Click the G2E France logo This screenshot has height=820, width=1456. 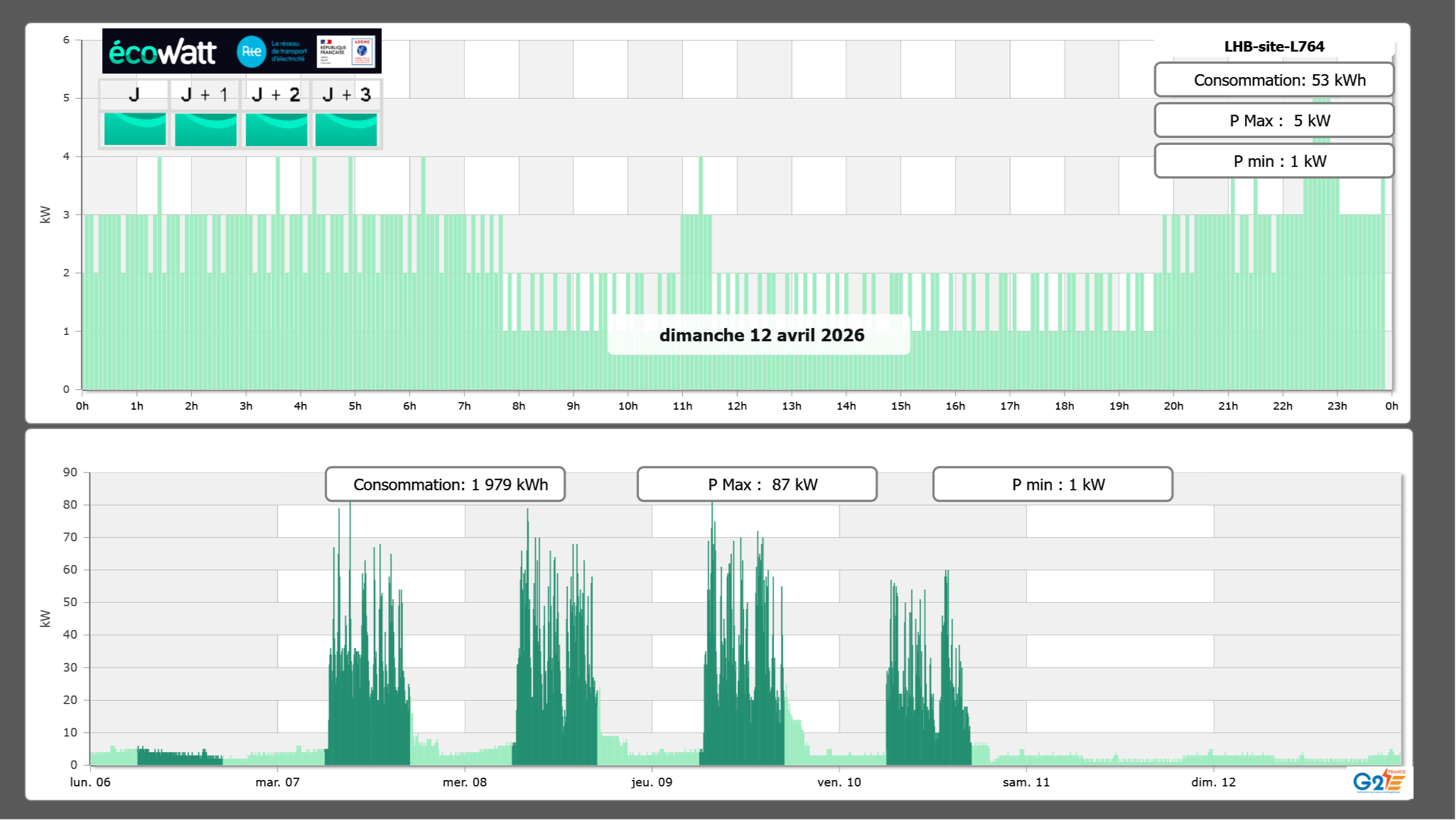coord(1378,782)
